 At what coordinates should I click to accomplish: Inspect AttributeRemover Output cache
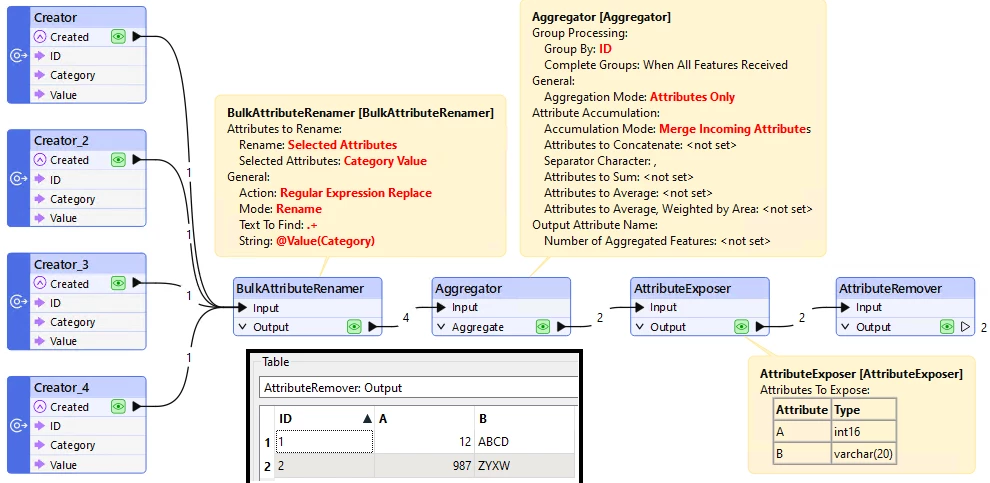tap(946, 326)
